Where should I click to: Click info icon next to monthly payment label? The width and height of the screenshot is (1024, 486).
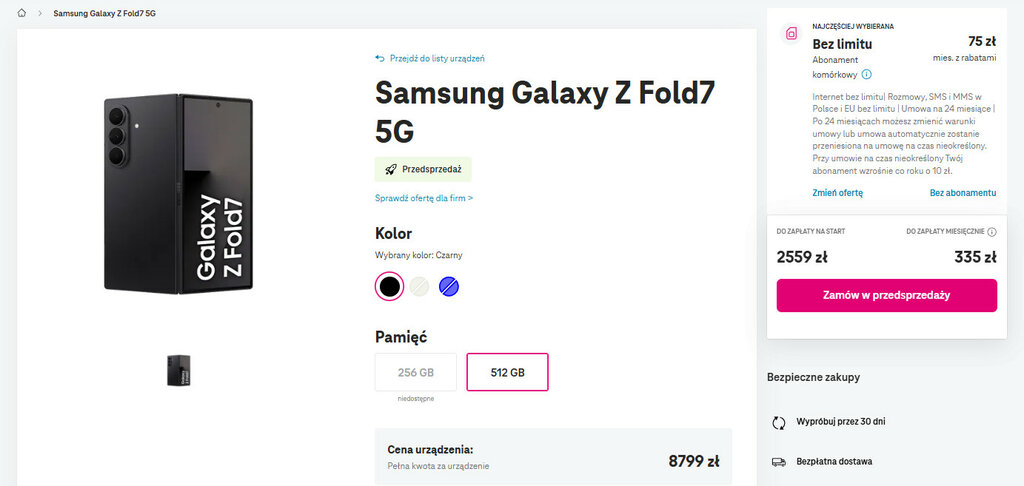pos(991,231)
